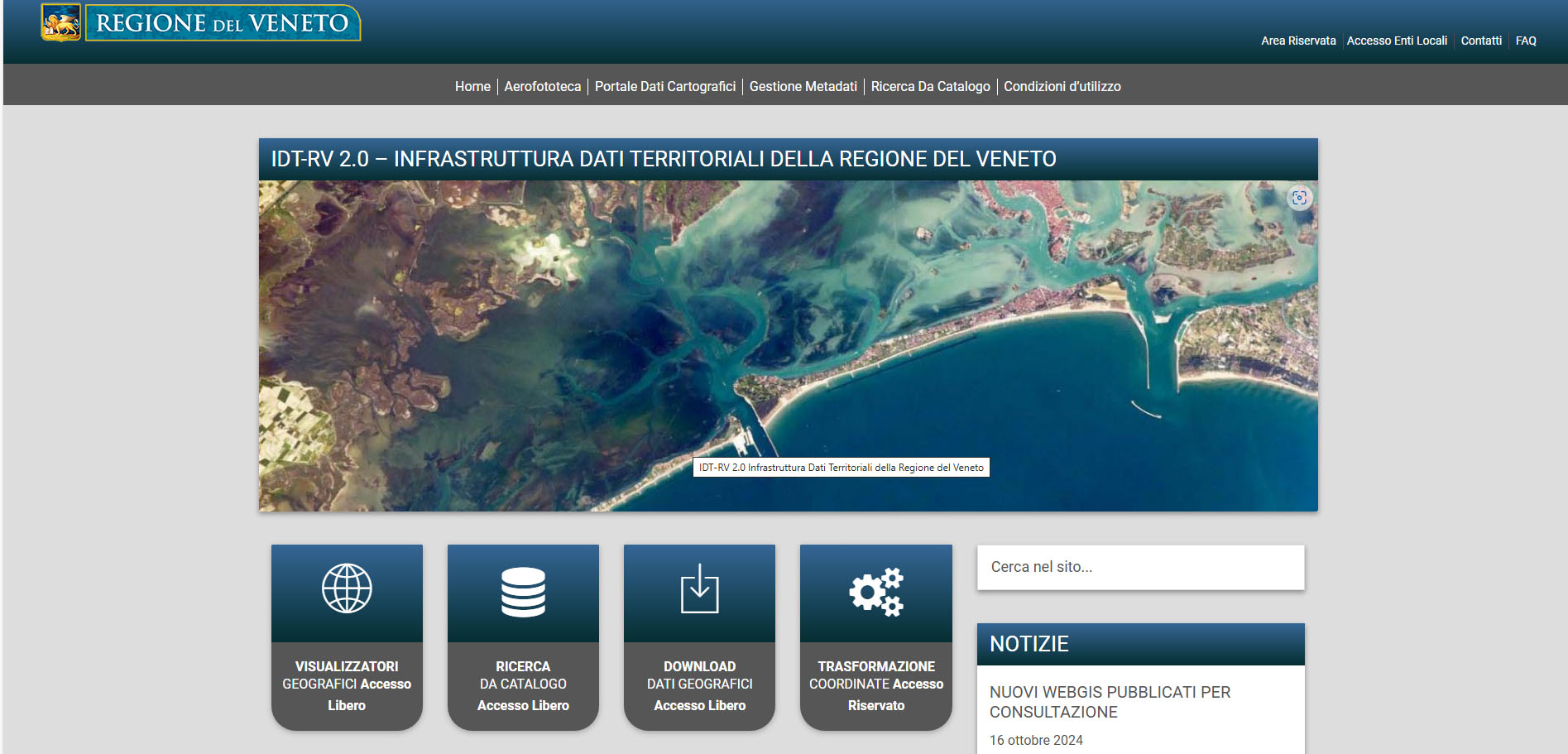This screenshot has width=1568, height=754.
Task: Open Condizioni d'utilizzo page
Action: tap(1062, 86)
